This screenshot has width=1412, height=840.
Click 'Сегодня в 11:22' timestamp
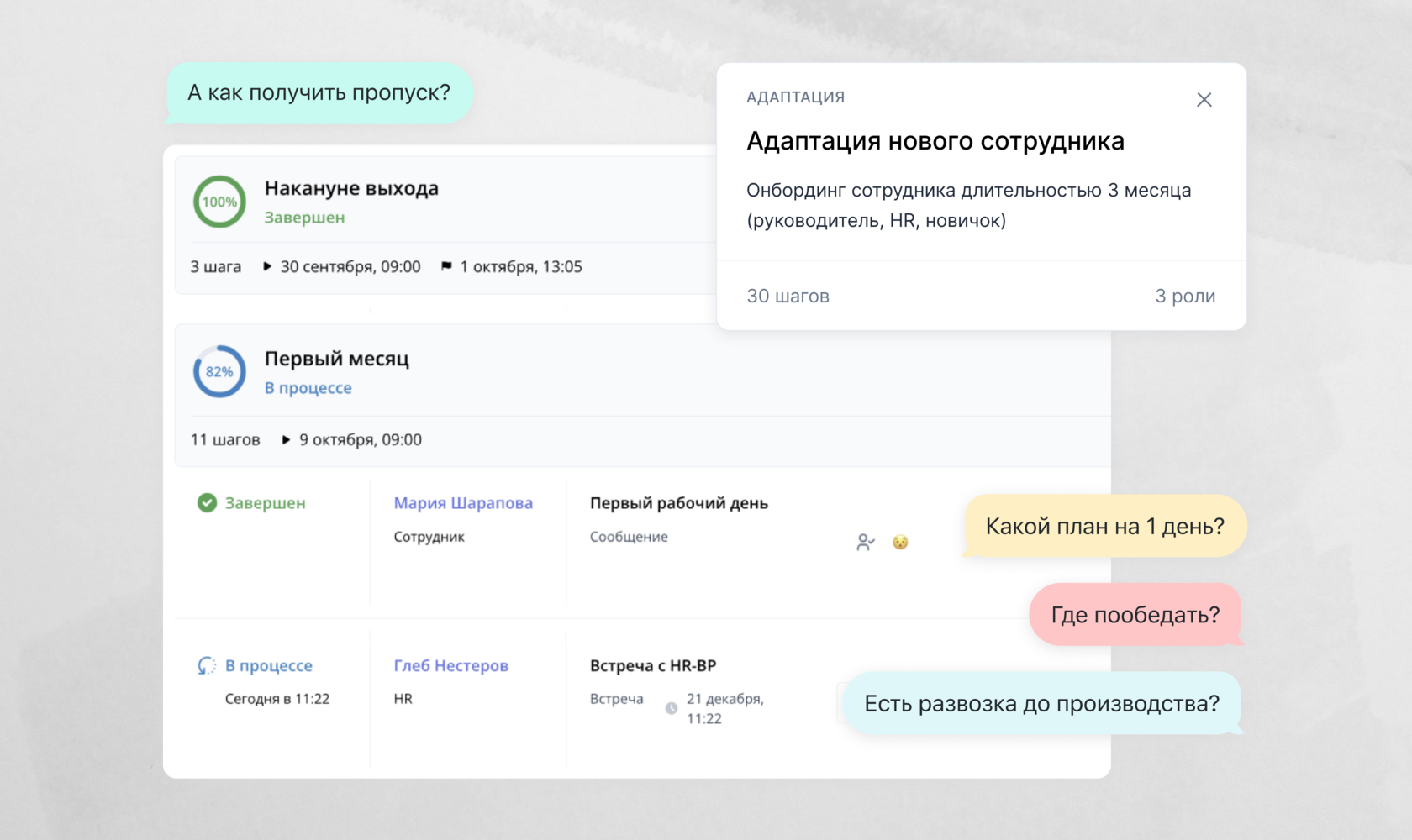pos(277,699)
